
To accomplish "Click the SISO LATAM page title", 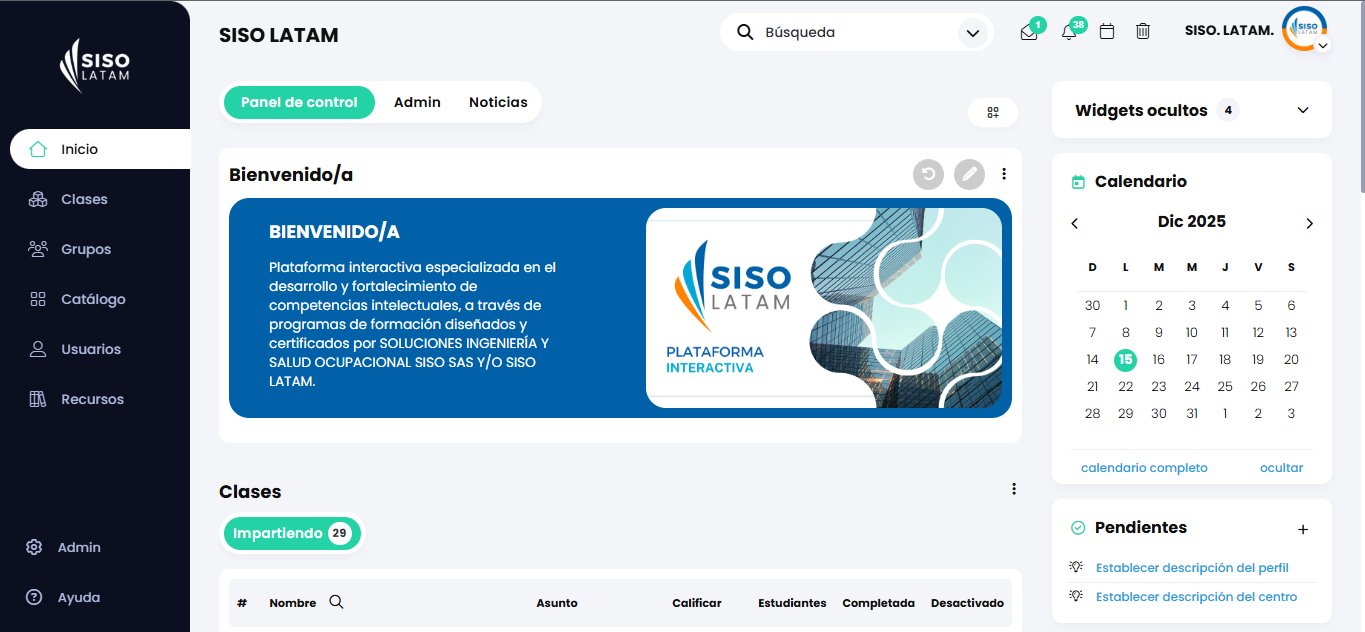I will pyautogui.click(x=279, y=35).
